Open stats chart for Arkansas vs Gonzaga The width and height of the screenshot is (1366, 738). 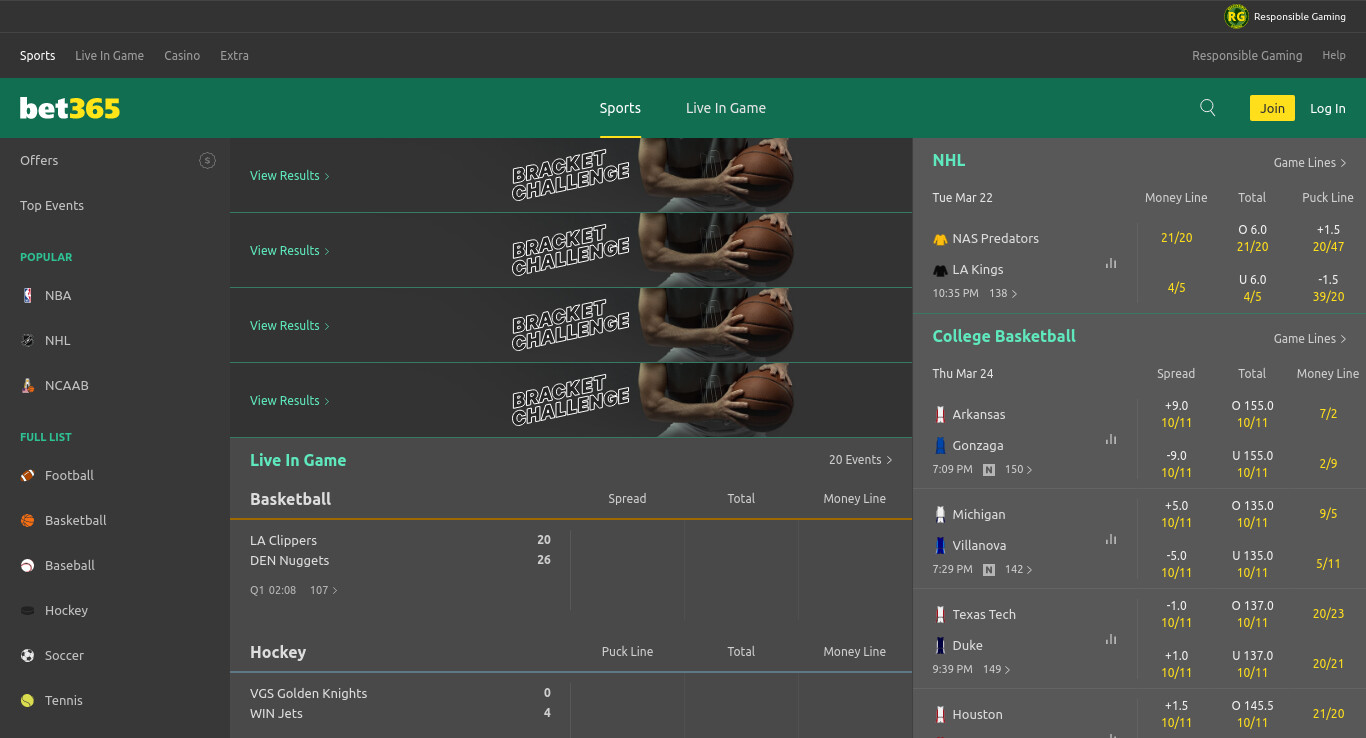coord(1111,439)
